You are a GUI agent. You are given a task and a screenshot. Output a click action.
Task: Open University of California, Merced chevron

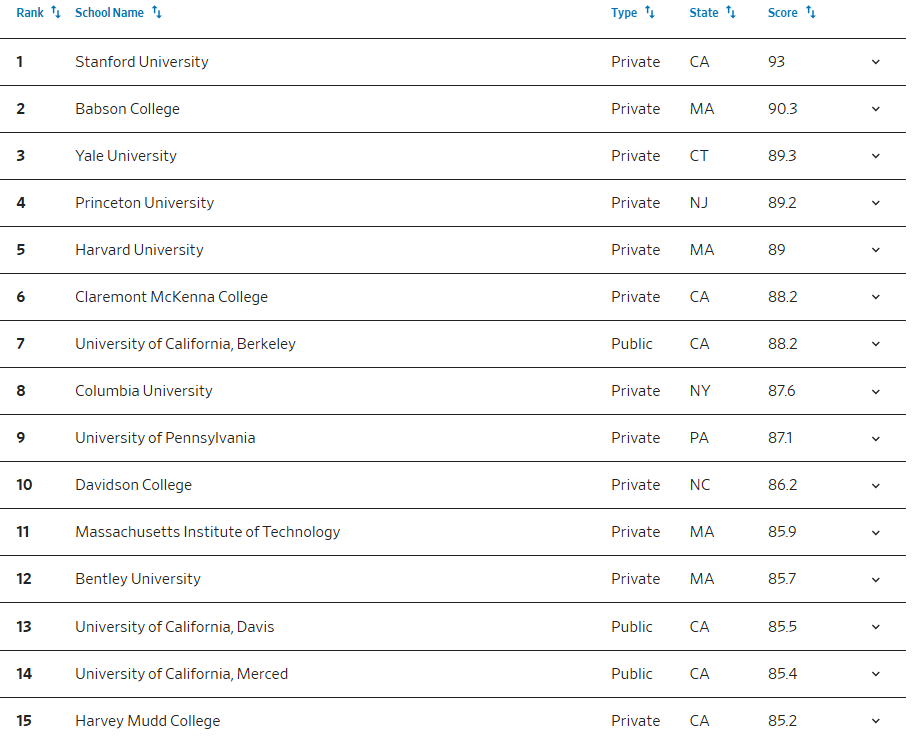click(876, 674)
